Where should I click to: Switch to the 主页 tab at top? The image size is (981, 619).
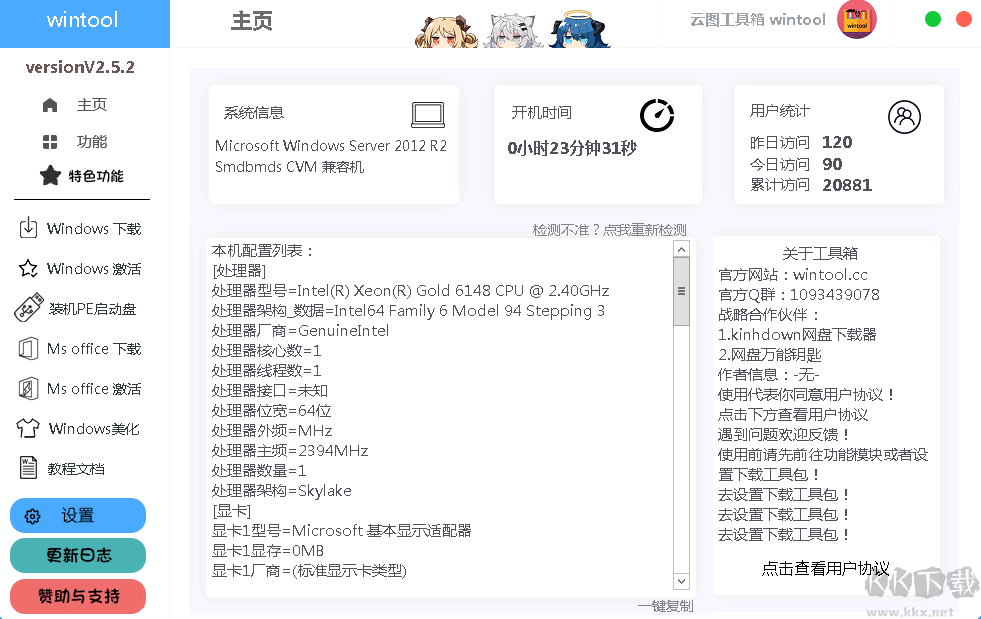[x=251, y=21]
